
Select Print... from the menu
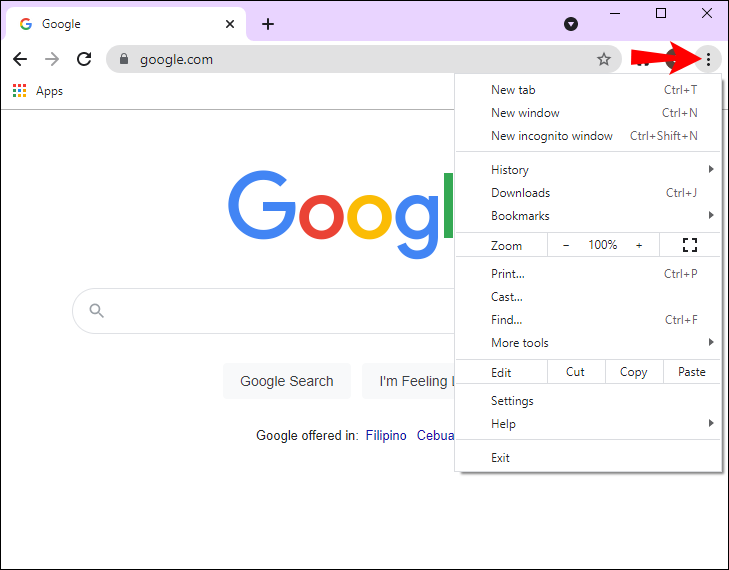[588, 274]
